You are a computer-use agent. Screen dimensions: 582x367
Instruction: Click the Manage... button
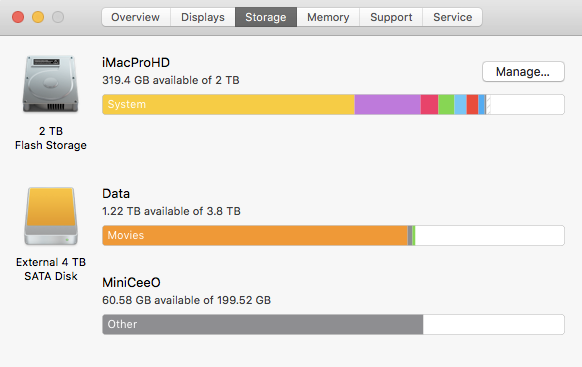(x=523, y=72)
